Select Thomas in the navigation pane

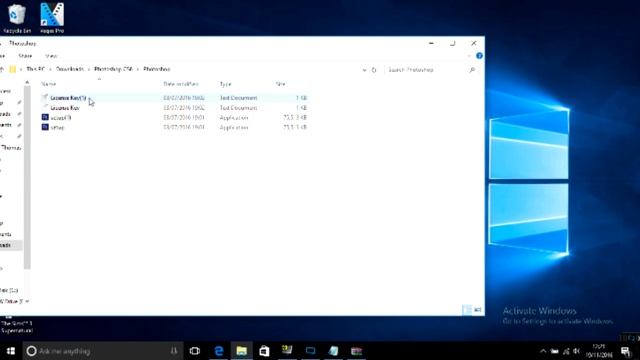click(11, 148)
